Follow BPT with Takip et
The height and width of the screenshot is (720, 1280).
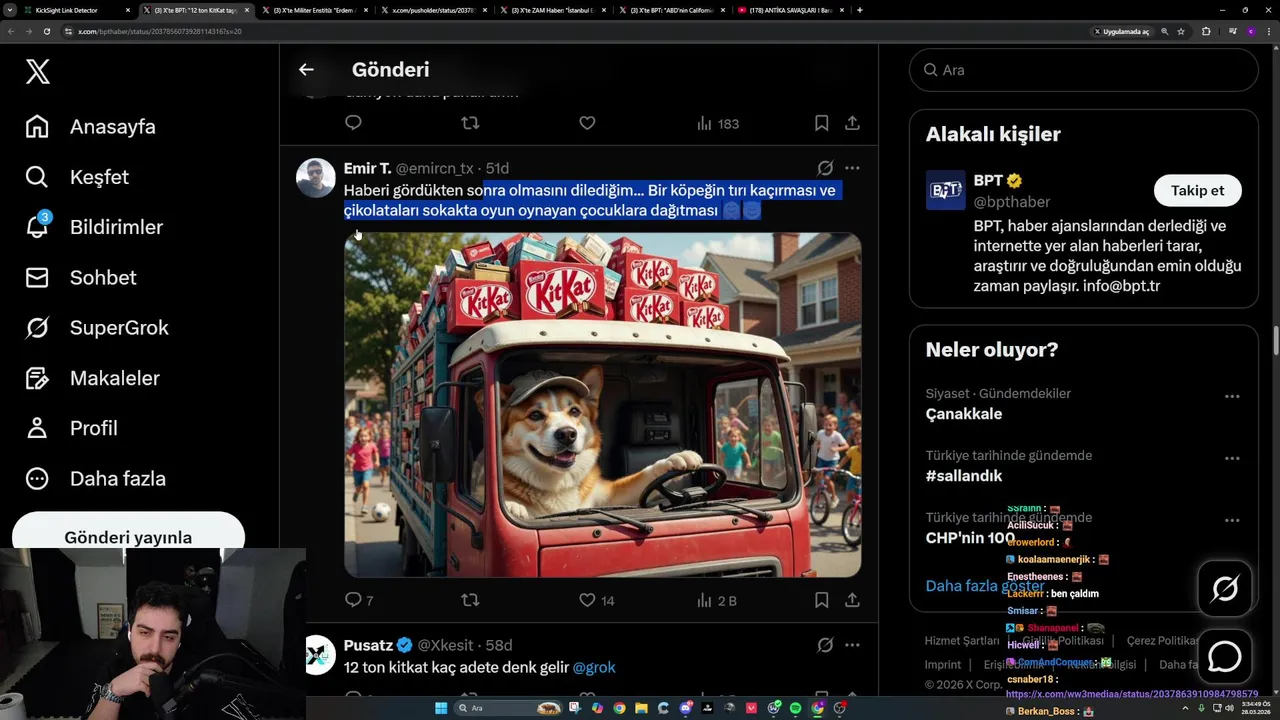tap(1197, 191)
